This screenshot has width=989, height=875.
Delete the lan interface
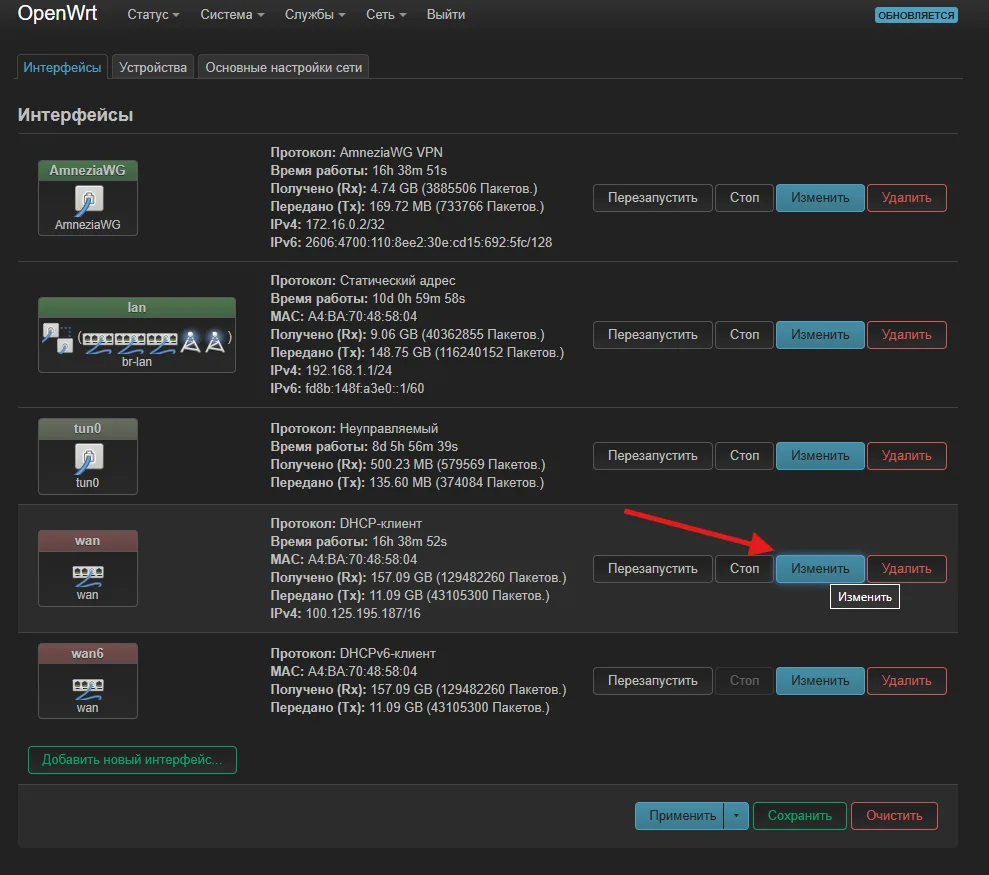pos(906,335)
